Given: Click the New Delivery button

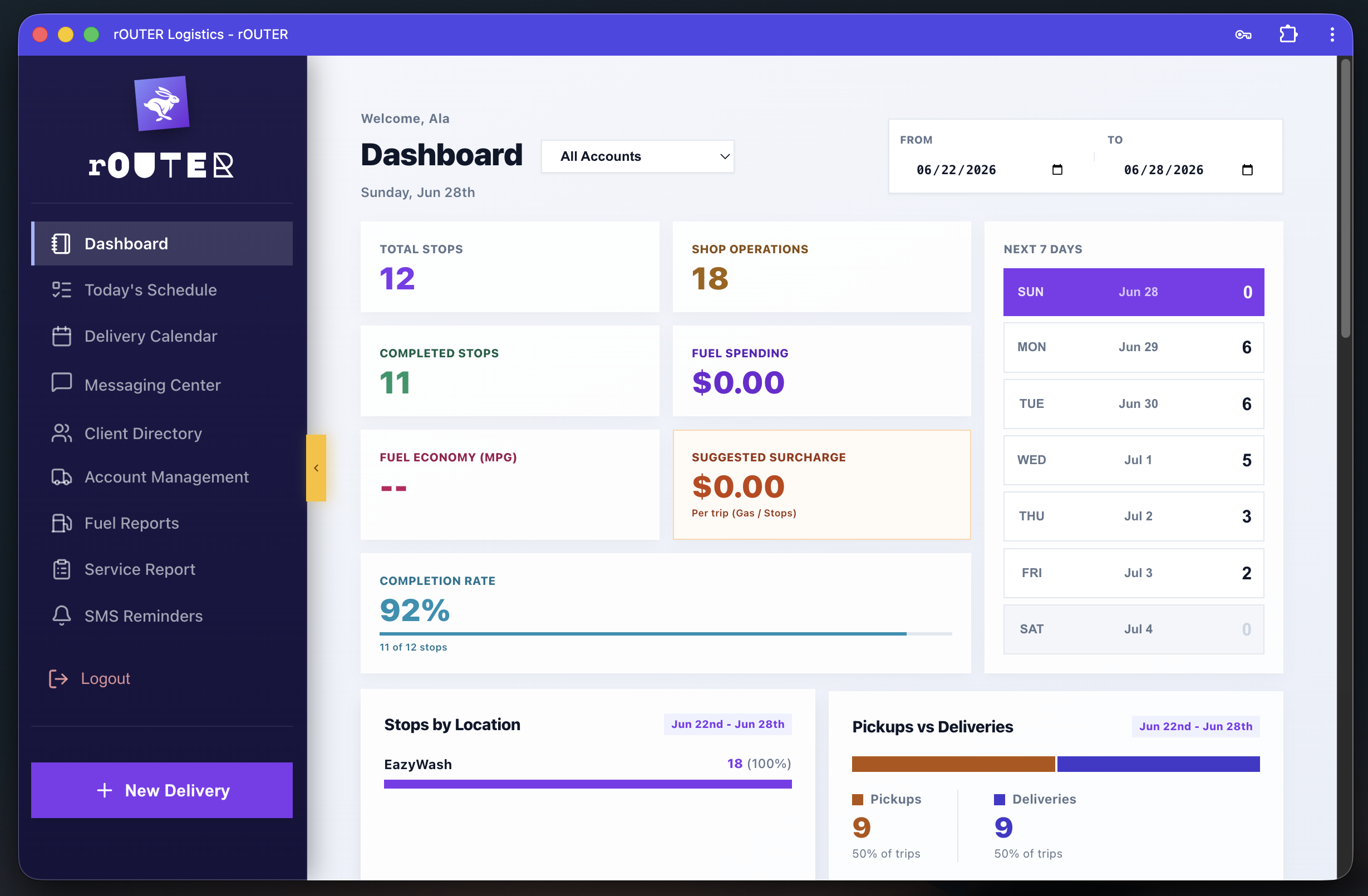Looking at the screenshot, I should coord(161,790).
